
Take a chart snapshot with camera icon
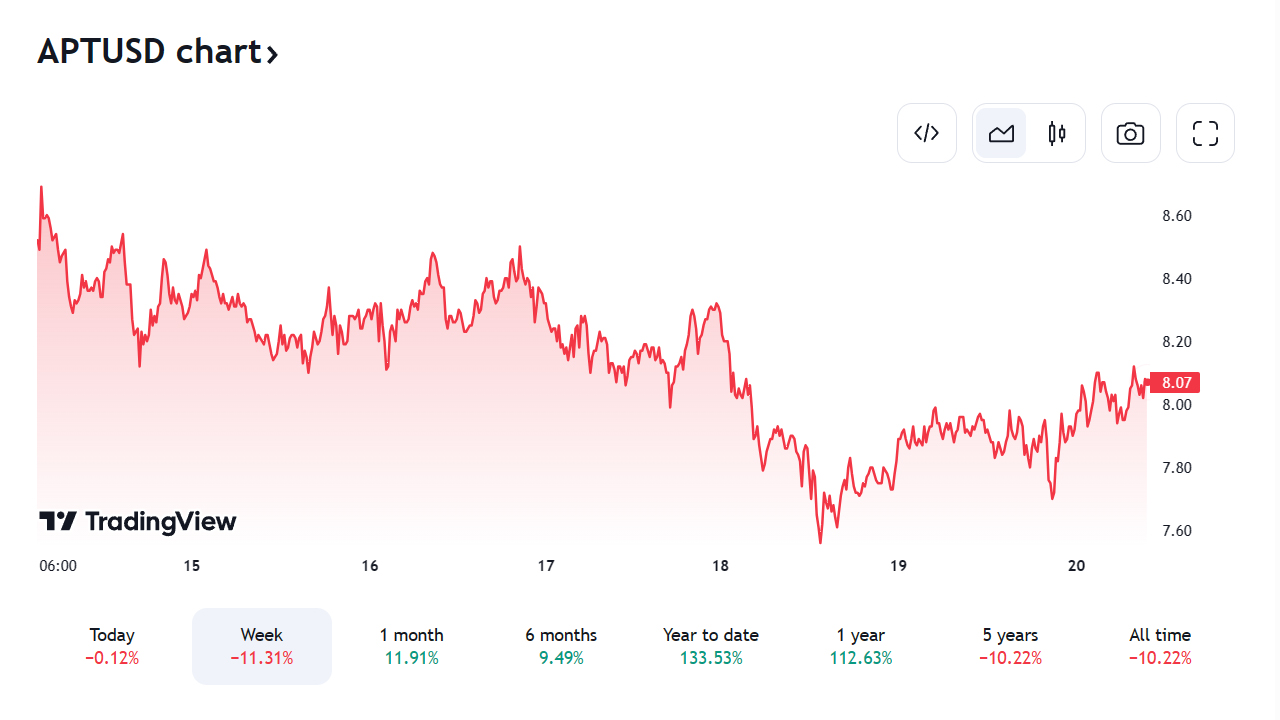tap(1130, 133)
